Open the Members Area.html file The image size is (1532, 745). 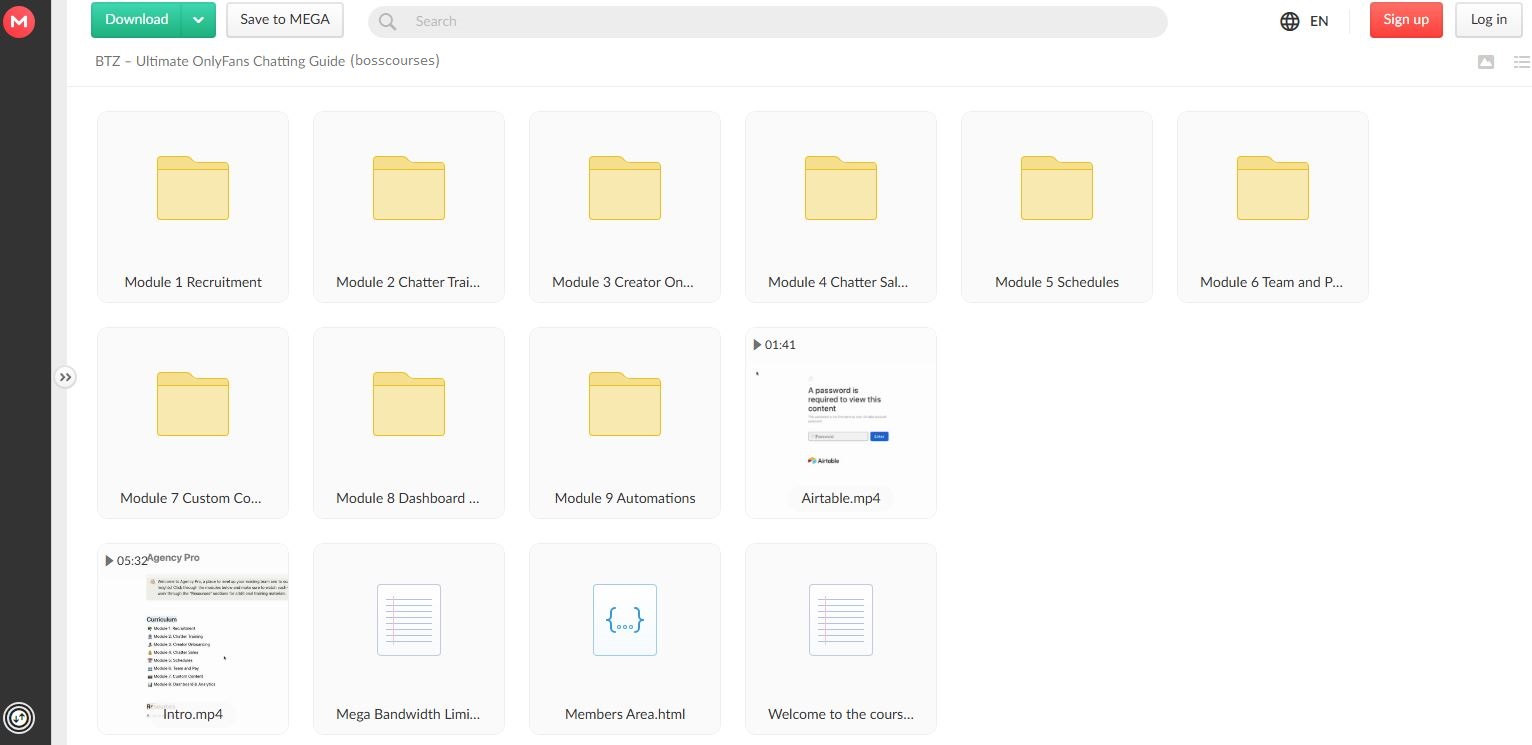click(624, 638)
